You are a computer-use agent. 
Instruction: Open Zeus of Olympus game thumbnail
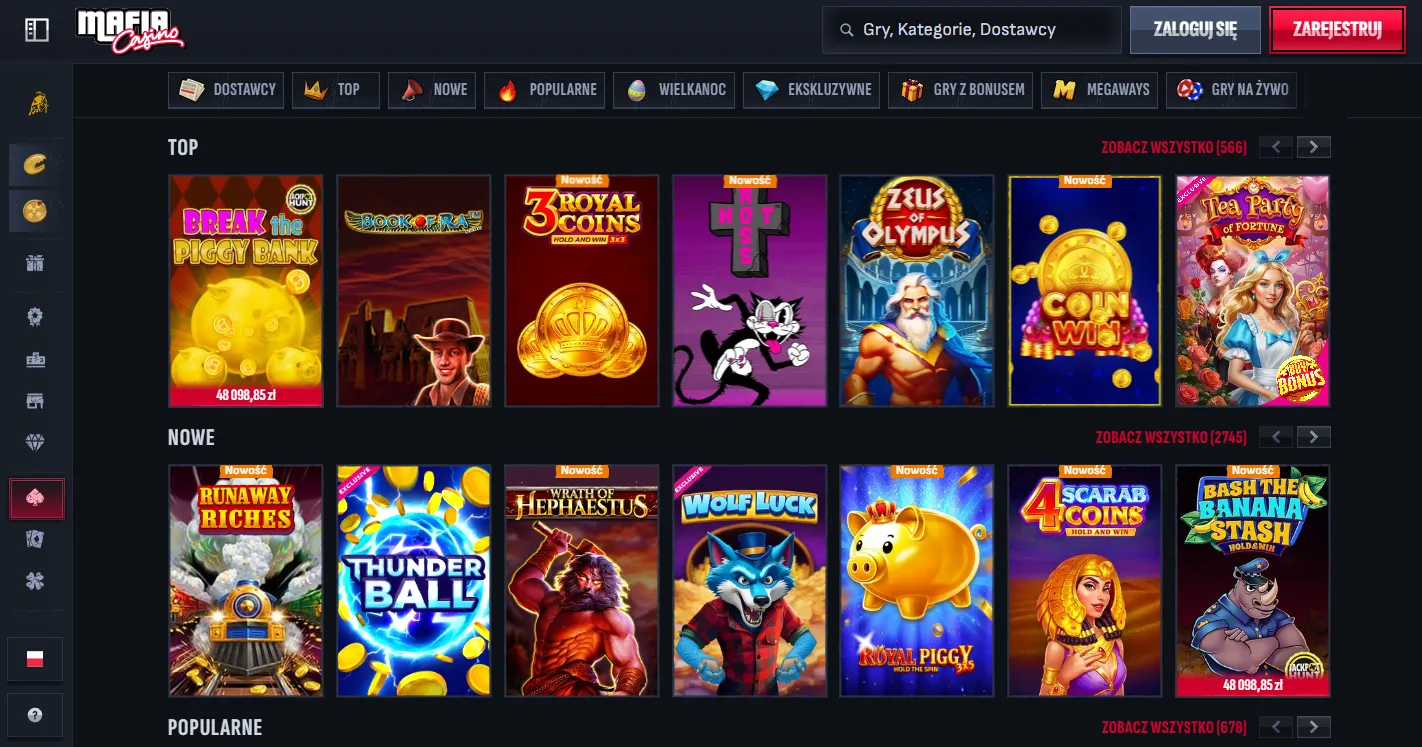coord(917,291)
